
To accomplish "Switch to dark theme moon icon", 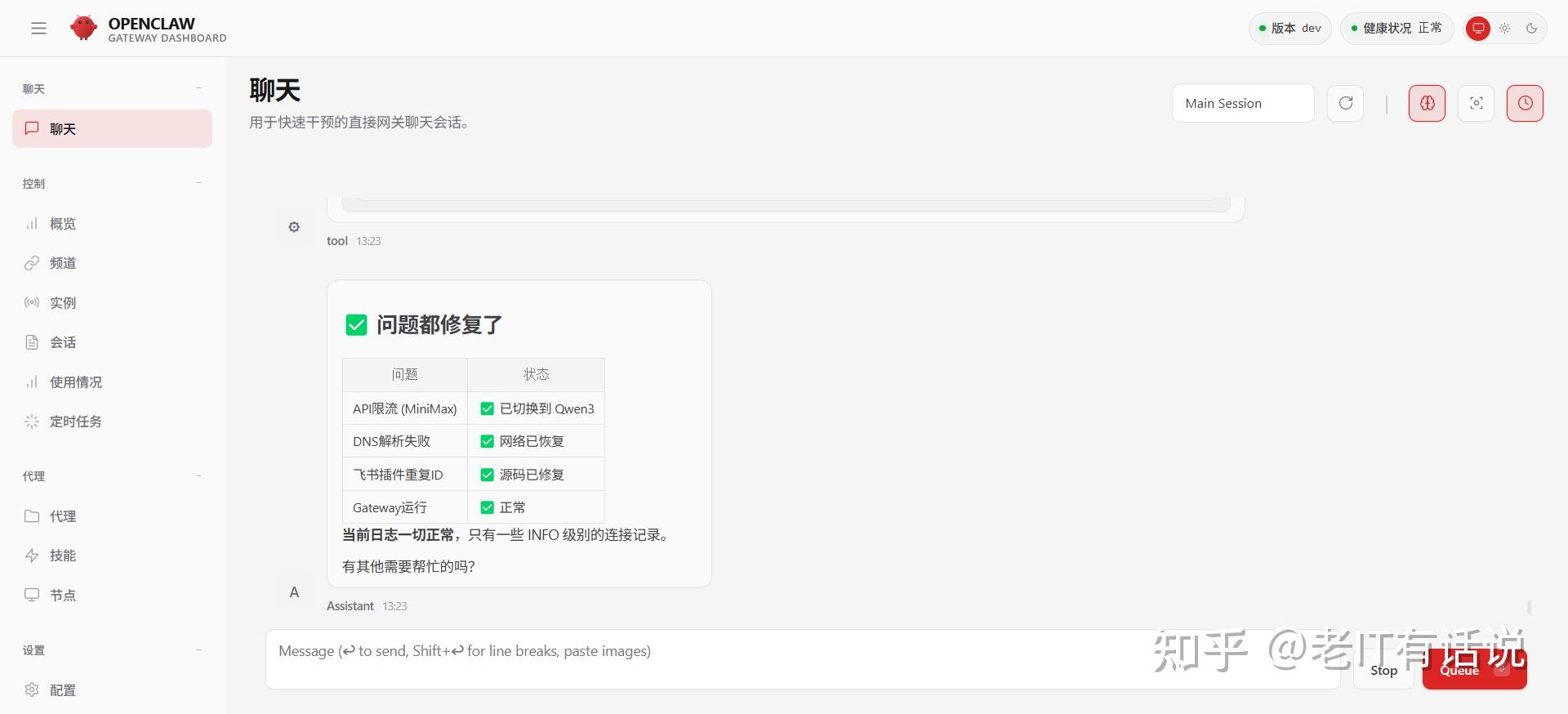I will [x=1532, y=29].
